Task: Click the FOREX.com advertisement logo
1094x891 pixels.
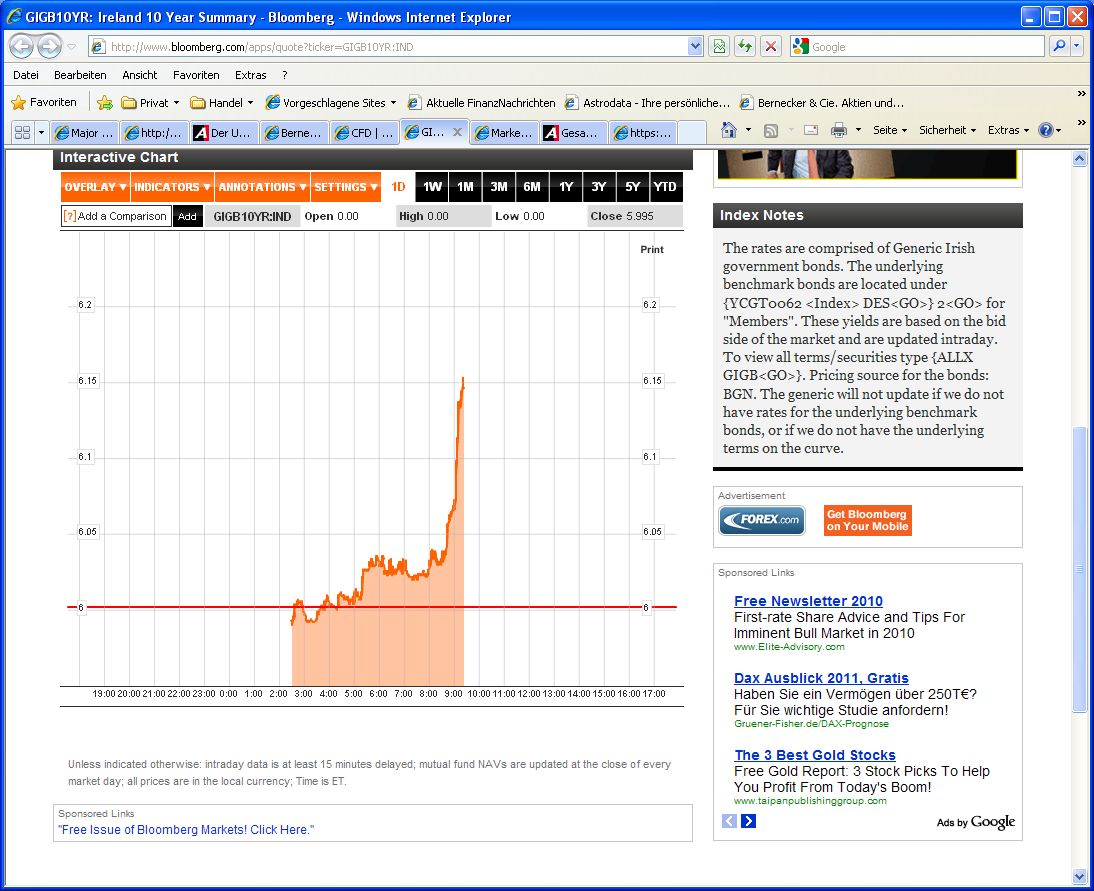Action: [x=762, y=521]
